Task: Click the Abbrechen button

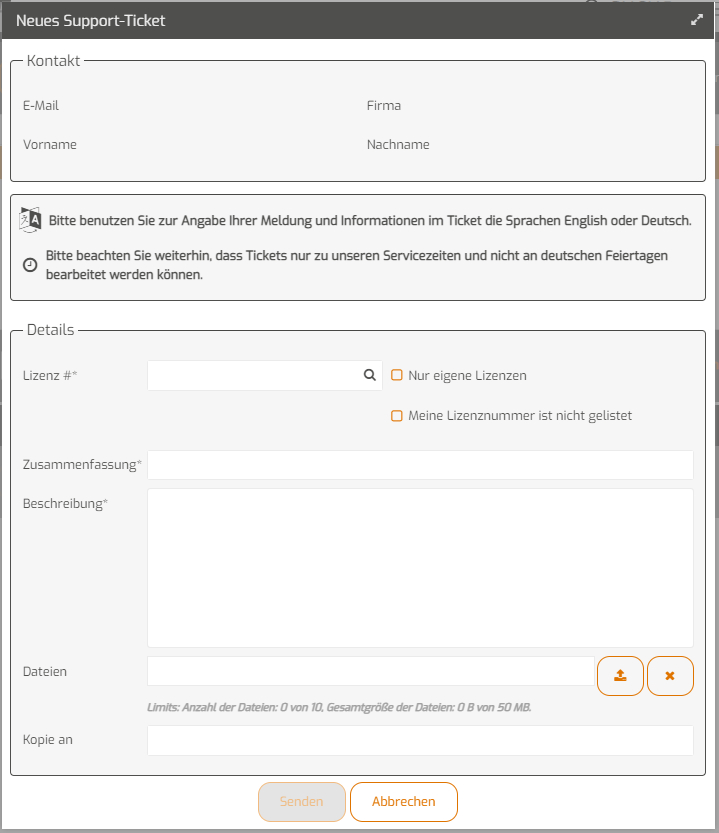Action: (403, 801)
